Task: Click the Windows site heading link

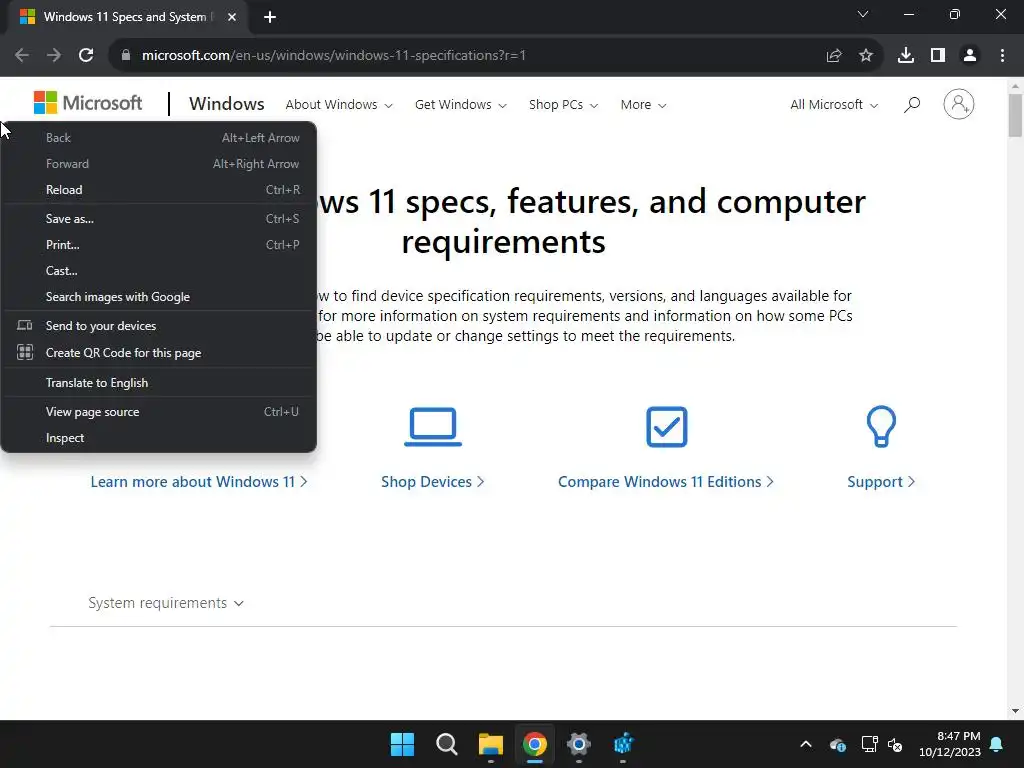Action: point(227,104)
